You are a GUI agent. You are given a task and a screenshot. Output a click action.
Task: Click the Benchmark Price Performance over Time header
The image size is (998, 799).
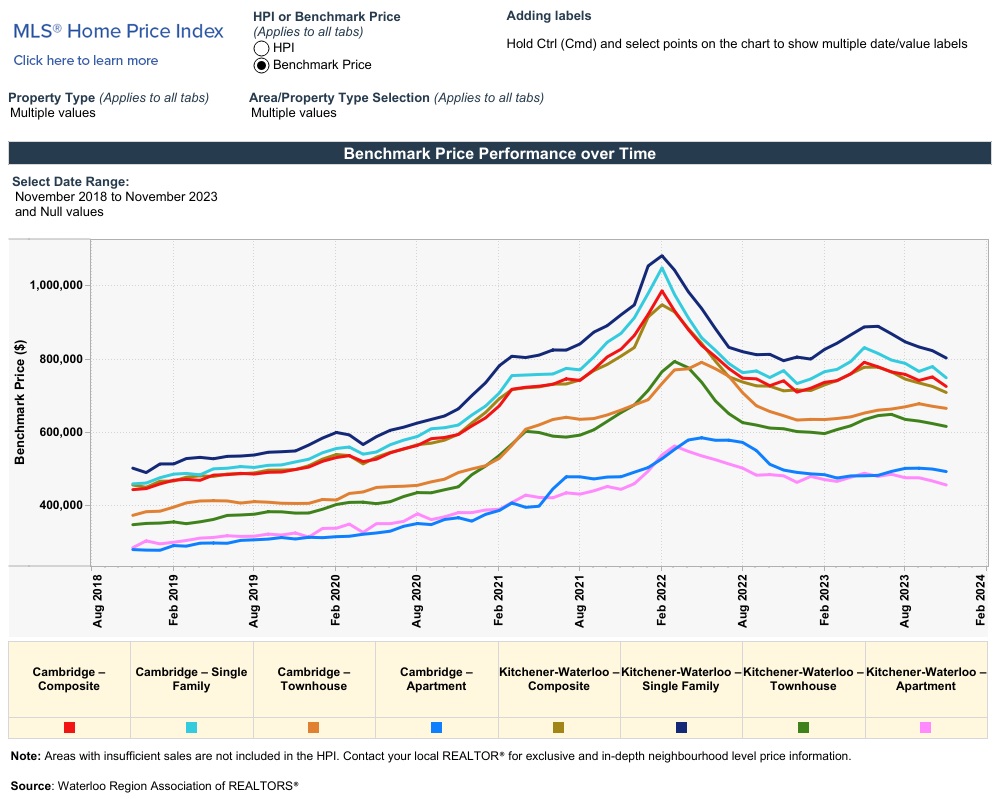pos(499,154)
